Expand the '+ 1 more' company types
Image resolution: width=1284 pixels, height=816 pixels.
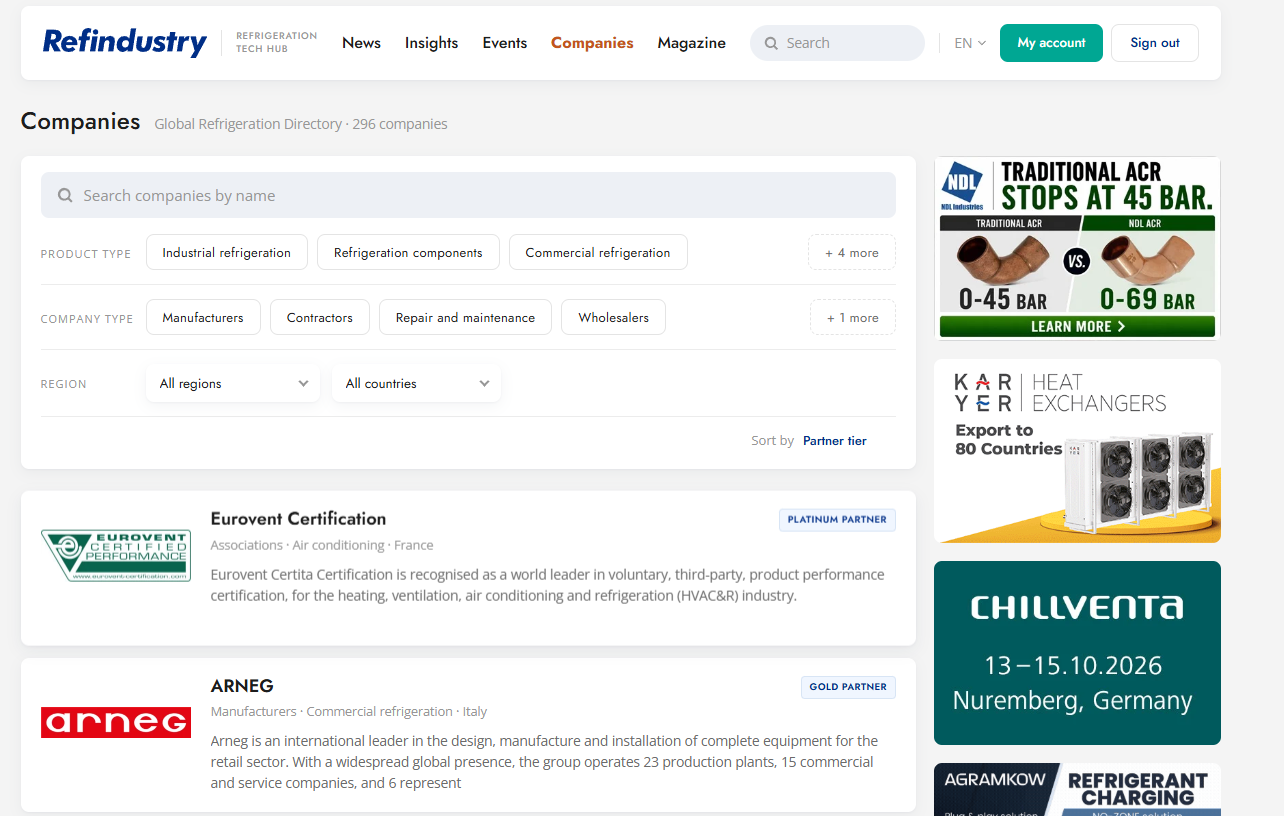[853, 318]
